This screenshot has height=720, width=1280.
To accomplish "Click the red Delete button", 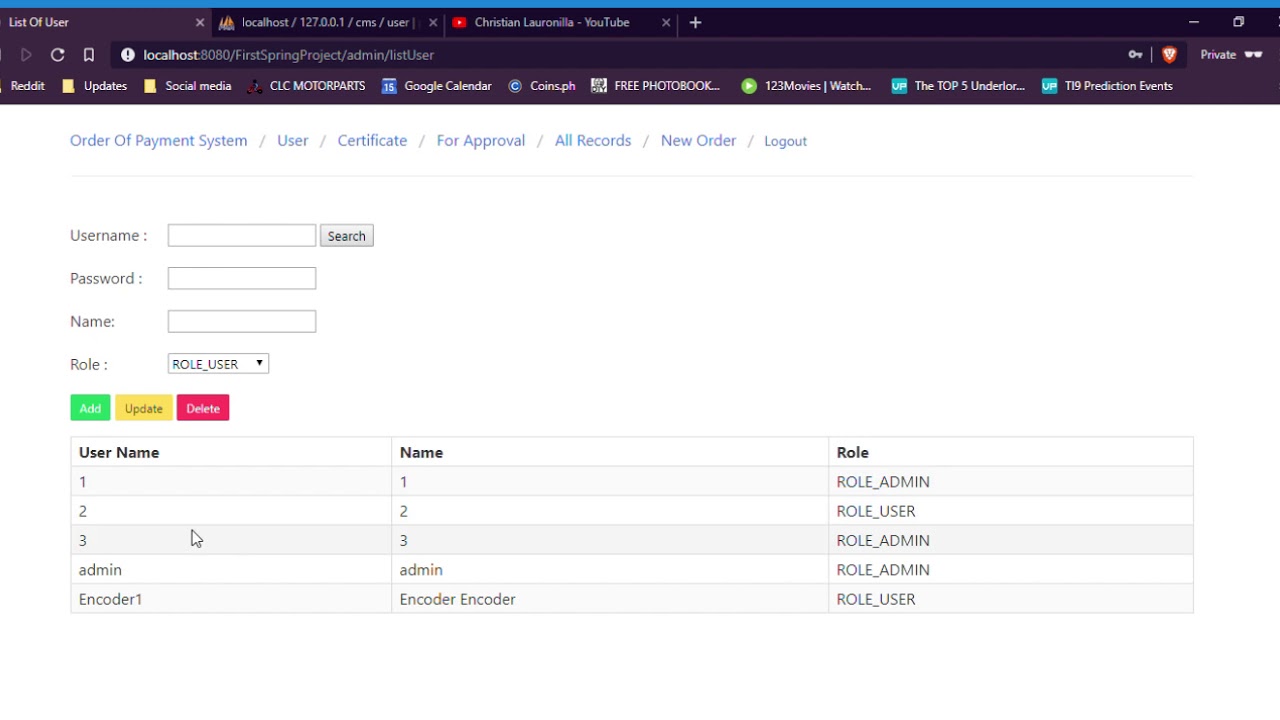I will tap(203, 408).
